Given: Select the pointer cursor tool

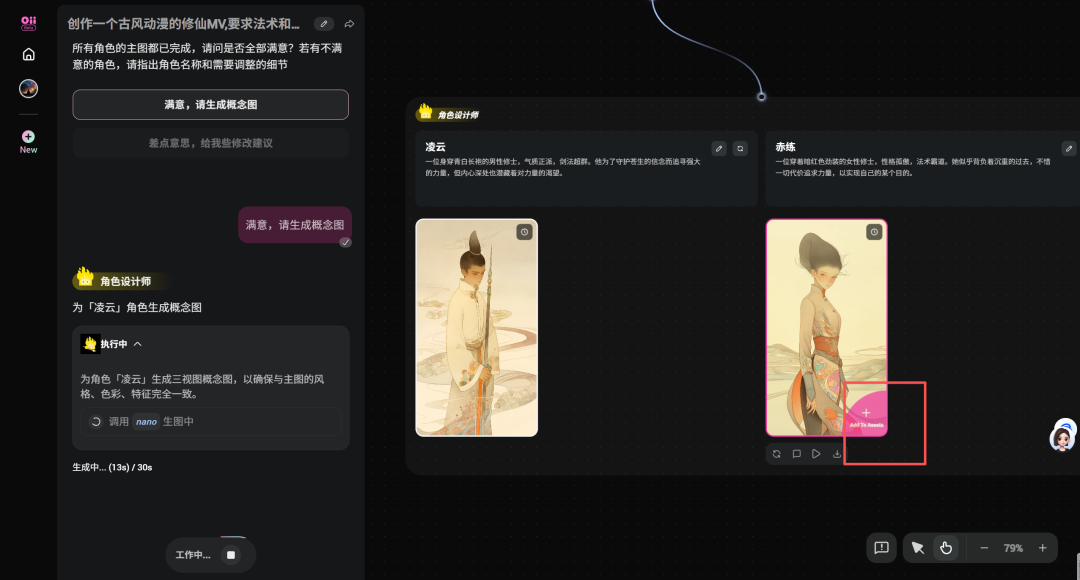Looking at the screenshot, I should click(x=917, y=548).
